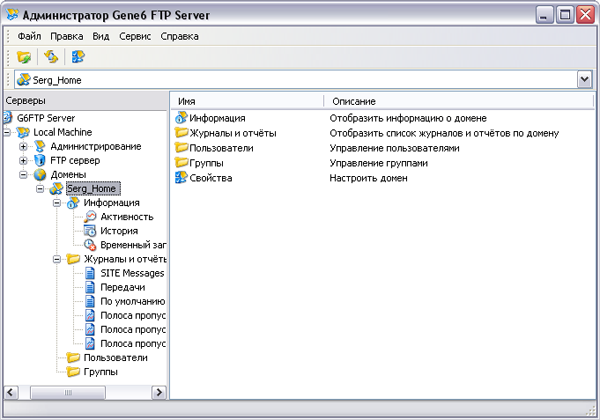Click the FTP сервер shield icon

click(x=40, y=161)
